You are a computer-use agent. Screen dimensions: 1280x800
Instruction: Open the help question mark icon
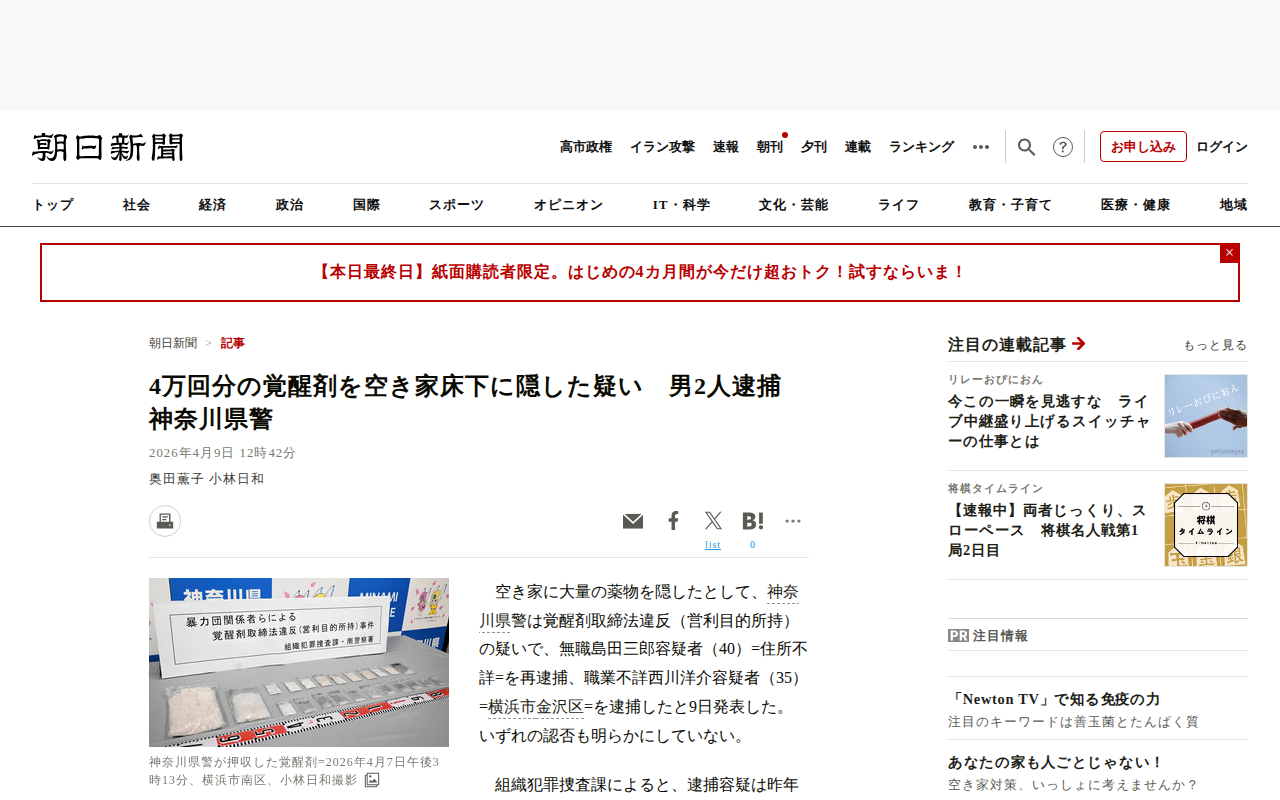1063,147
